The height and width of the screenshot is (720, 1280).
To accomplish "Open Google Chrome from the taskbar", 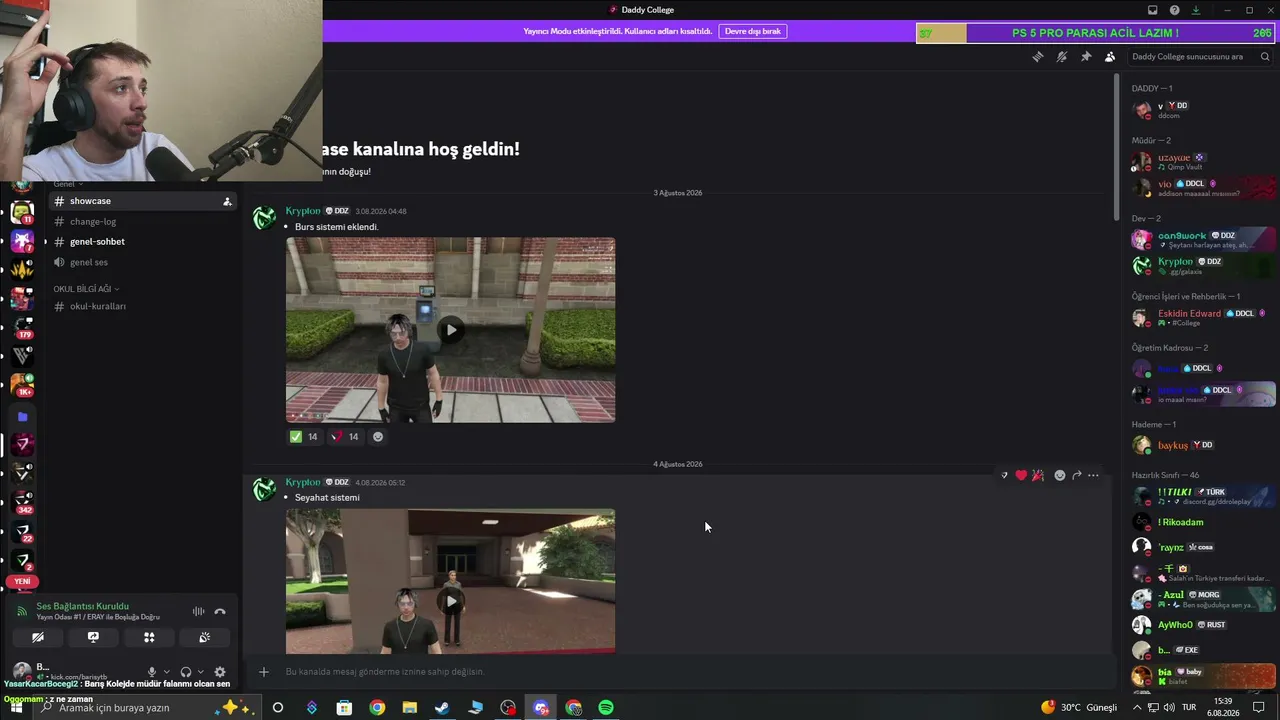I will pos(377,708).
